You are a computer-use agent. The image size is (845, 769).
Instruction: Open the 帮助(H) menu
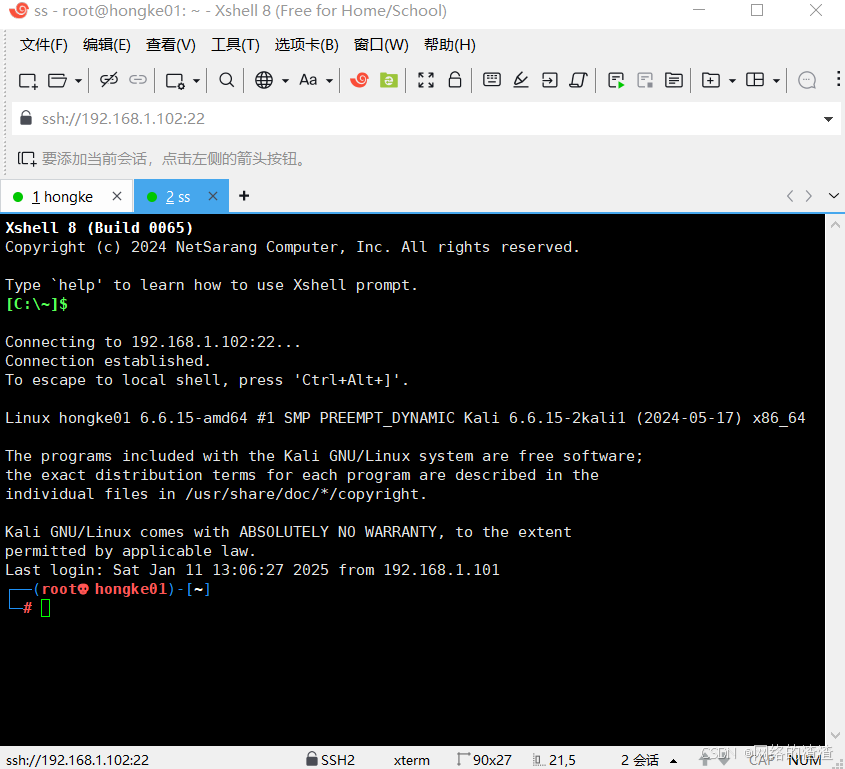point(450,45)
